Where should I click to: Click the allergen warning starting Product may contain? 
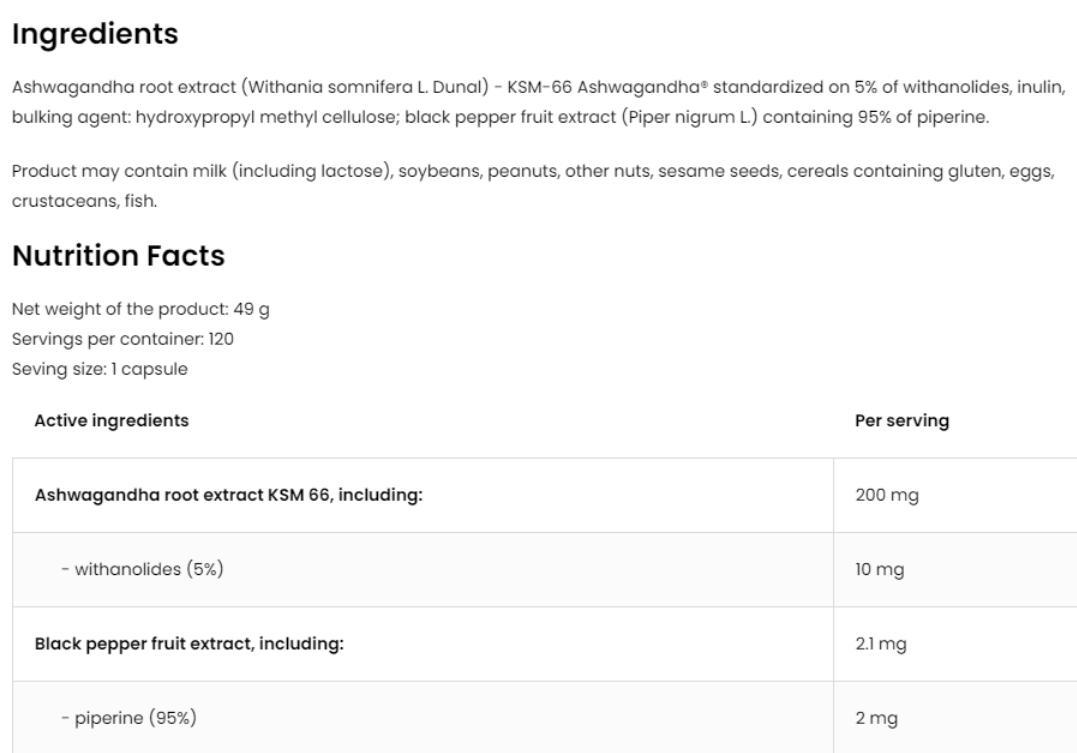pyautogui.click(x=533, y=186)
